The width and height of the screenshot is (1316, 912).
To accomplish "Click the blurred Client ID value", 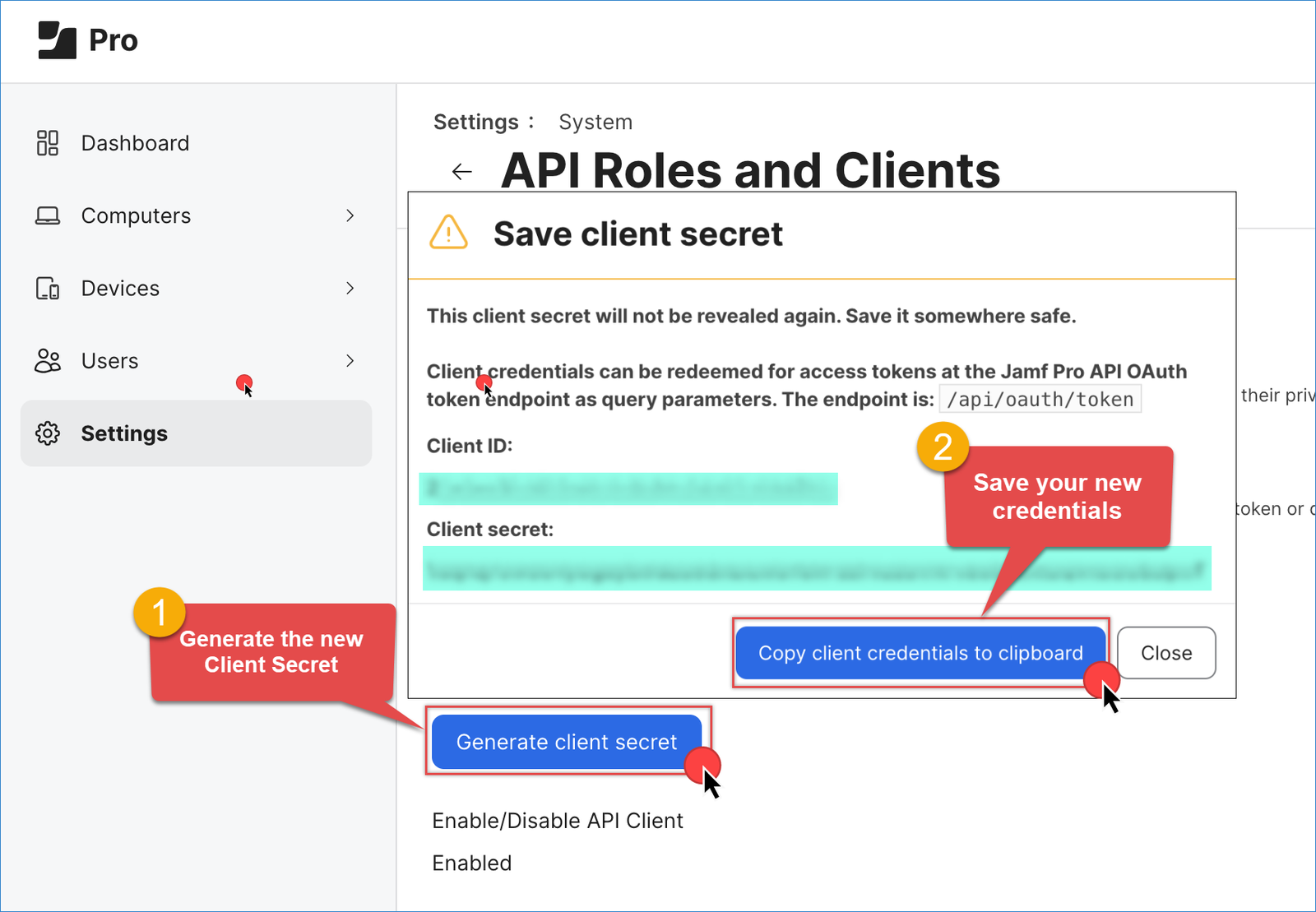I will (628, 488).
